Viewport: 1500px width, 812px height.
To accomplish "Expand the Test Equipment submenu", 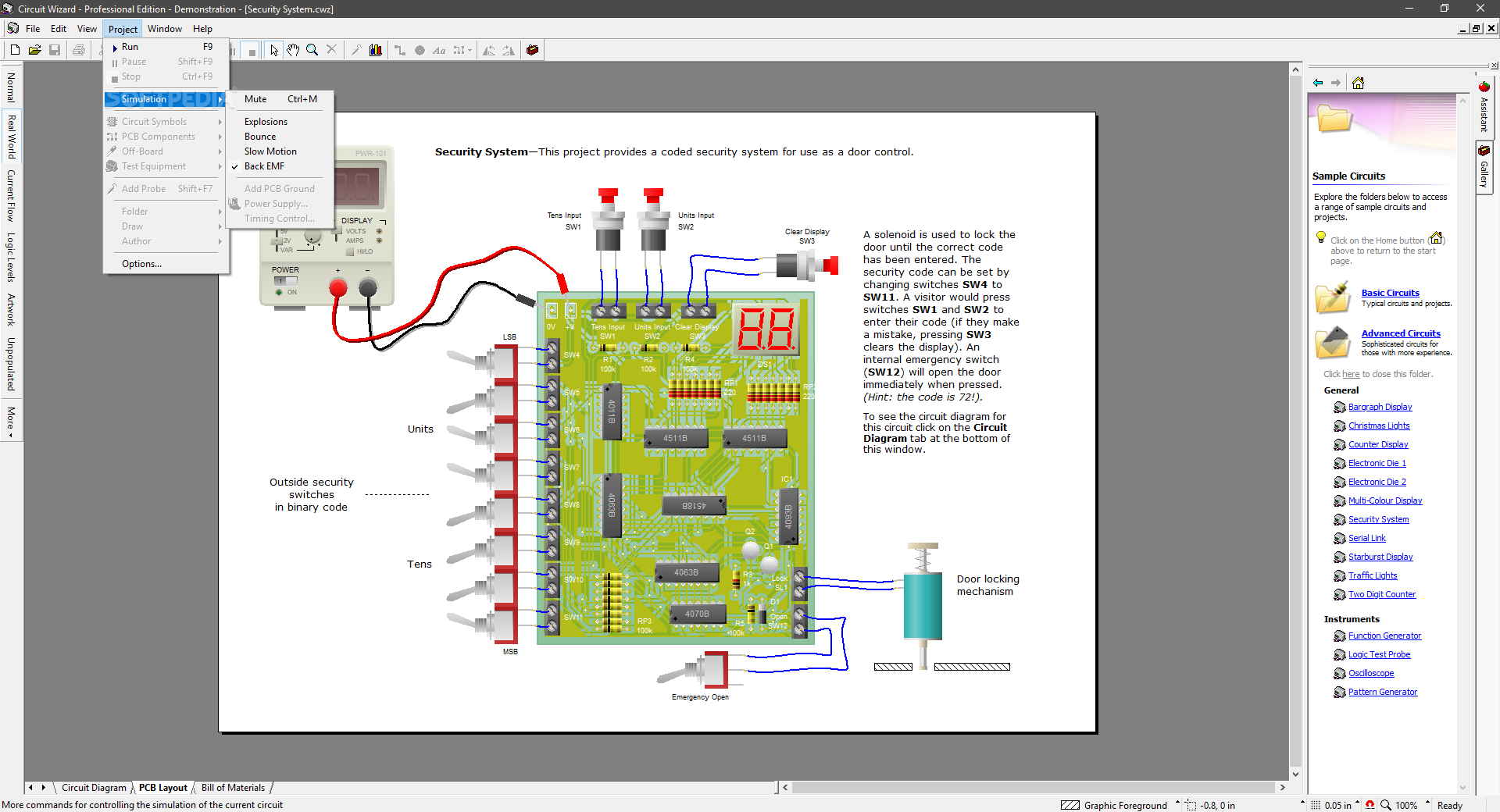I will [x=166, y=166].
